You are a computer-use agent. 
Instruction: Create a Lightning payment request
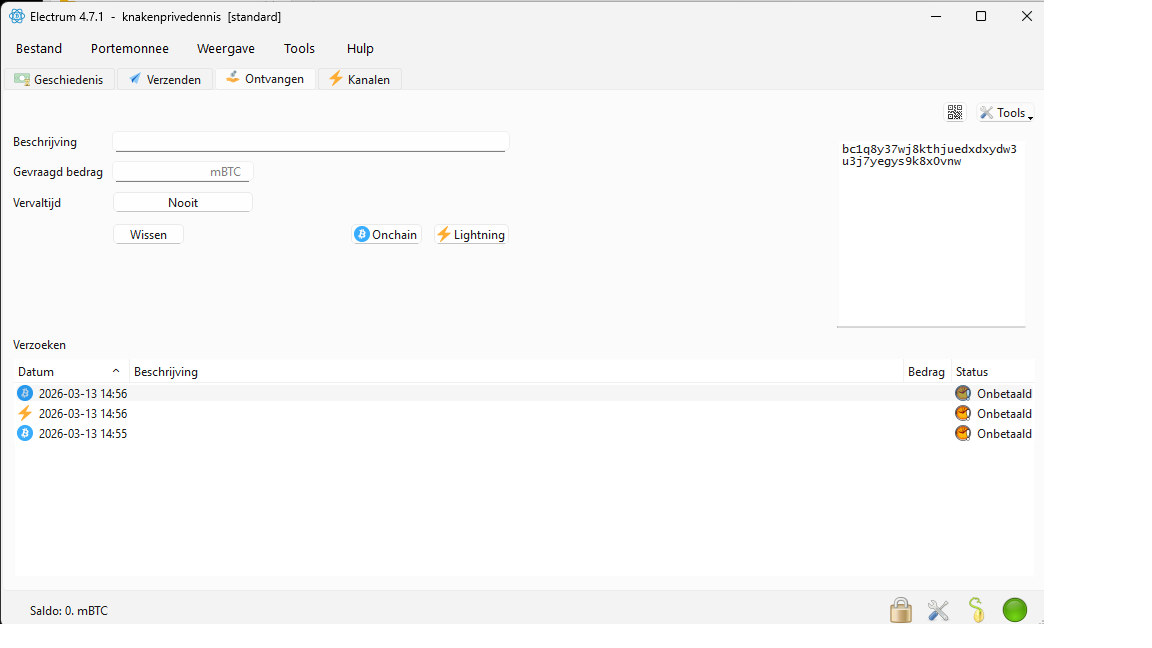[x=471, y=235]
